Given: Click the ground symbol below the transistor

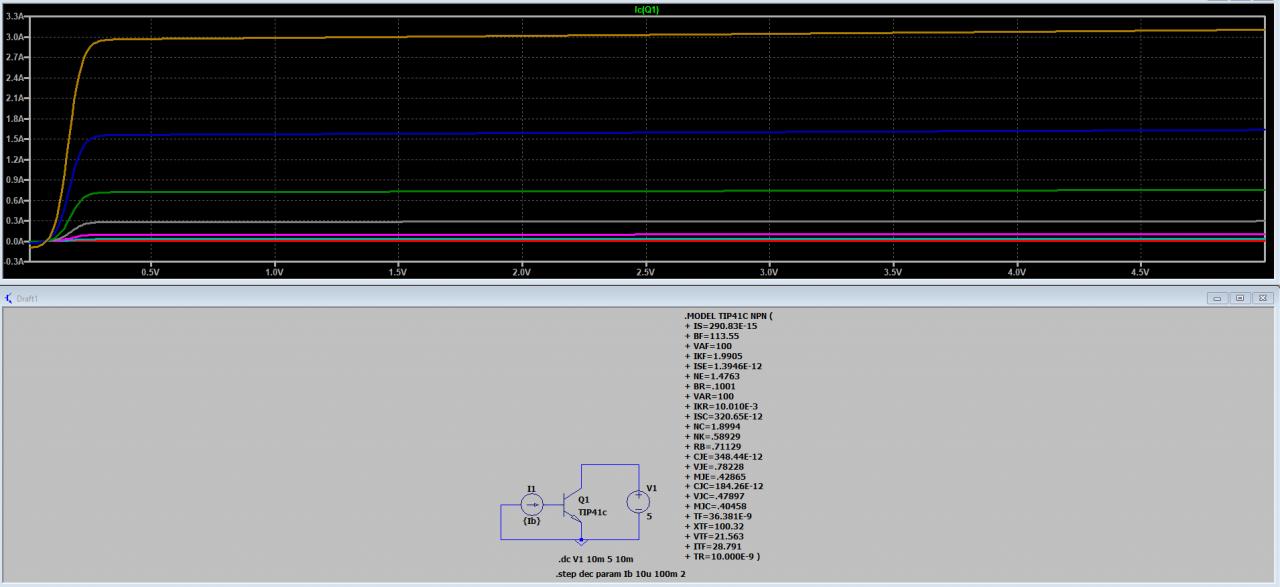Looking at the screenshot, I should click(582, 541).
